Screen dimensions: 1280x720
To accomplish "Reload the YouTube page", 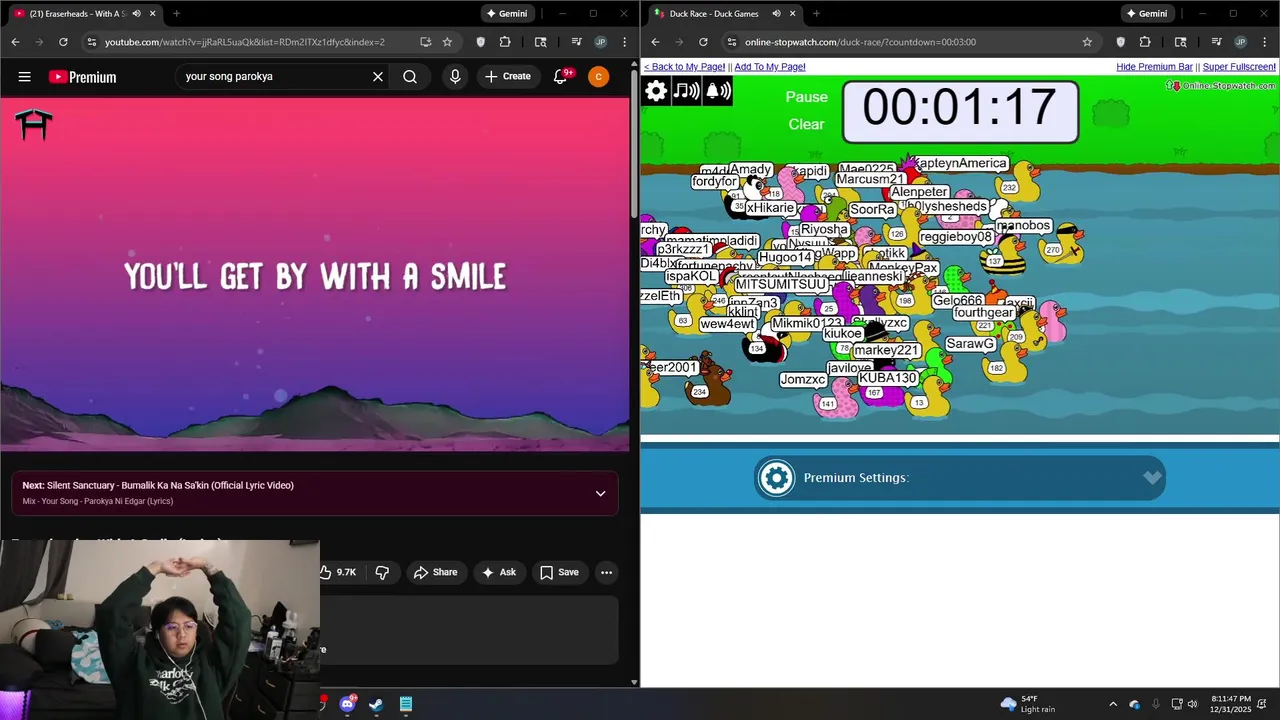I will (63, 42).
